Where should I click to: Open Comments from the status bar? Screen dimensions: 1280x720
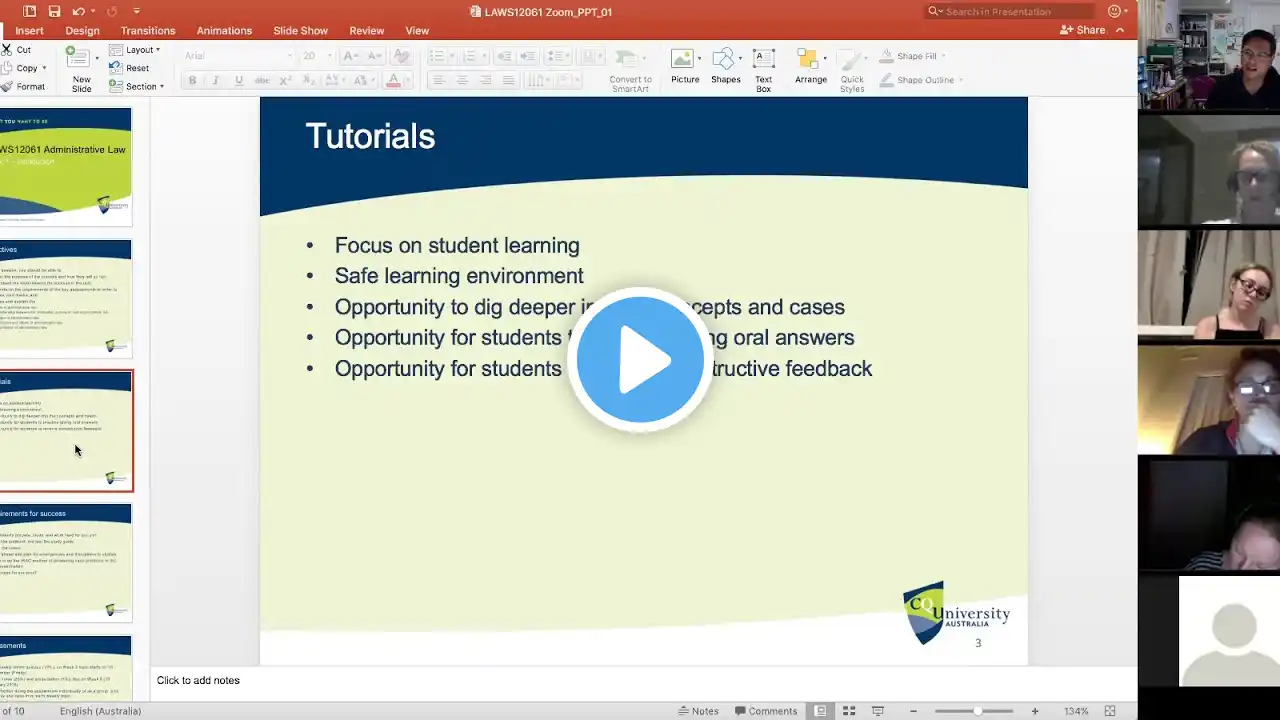point(766,711)
